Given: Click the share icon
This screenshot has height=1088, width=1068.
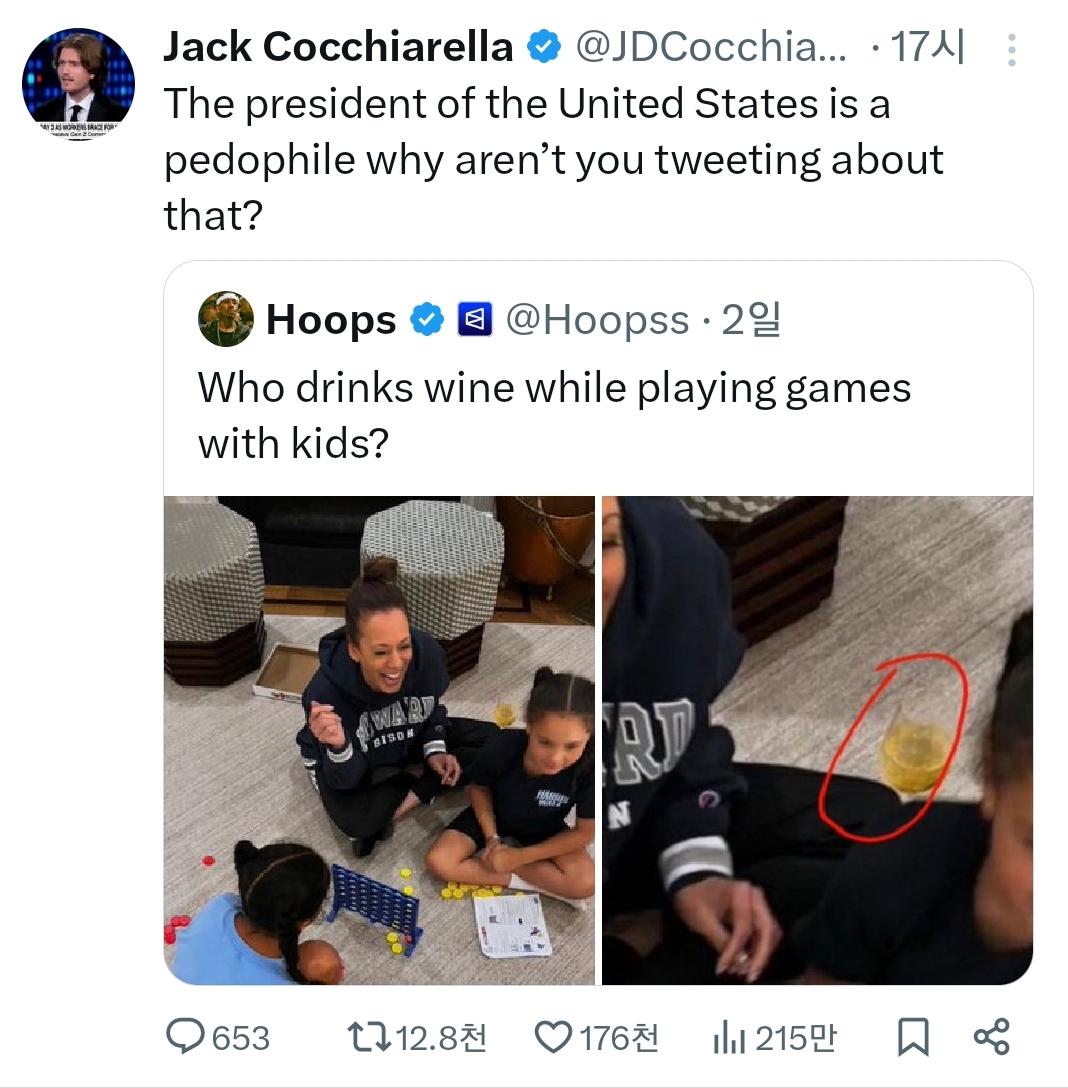Looking at the screenshot, I should 991,1037.
